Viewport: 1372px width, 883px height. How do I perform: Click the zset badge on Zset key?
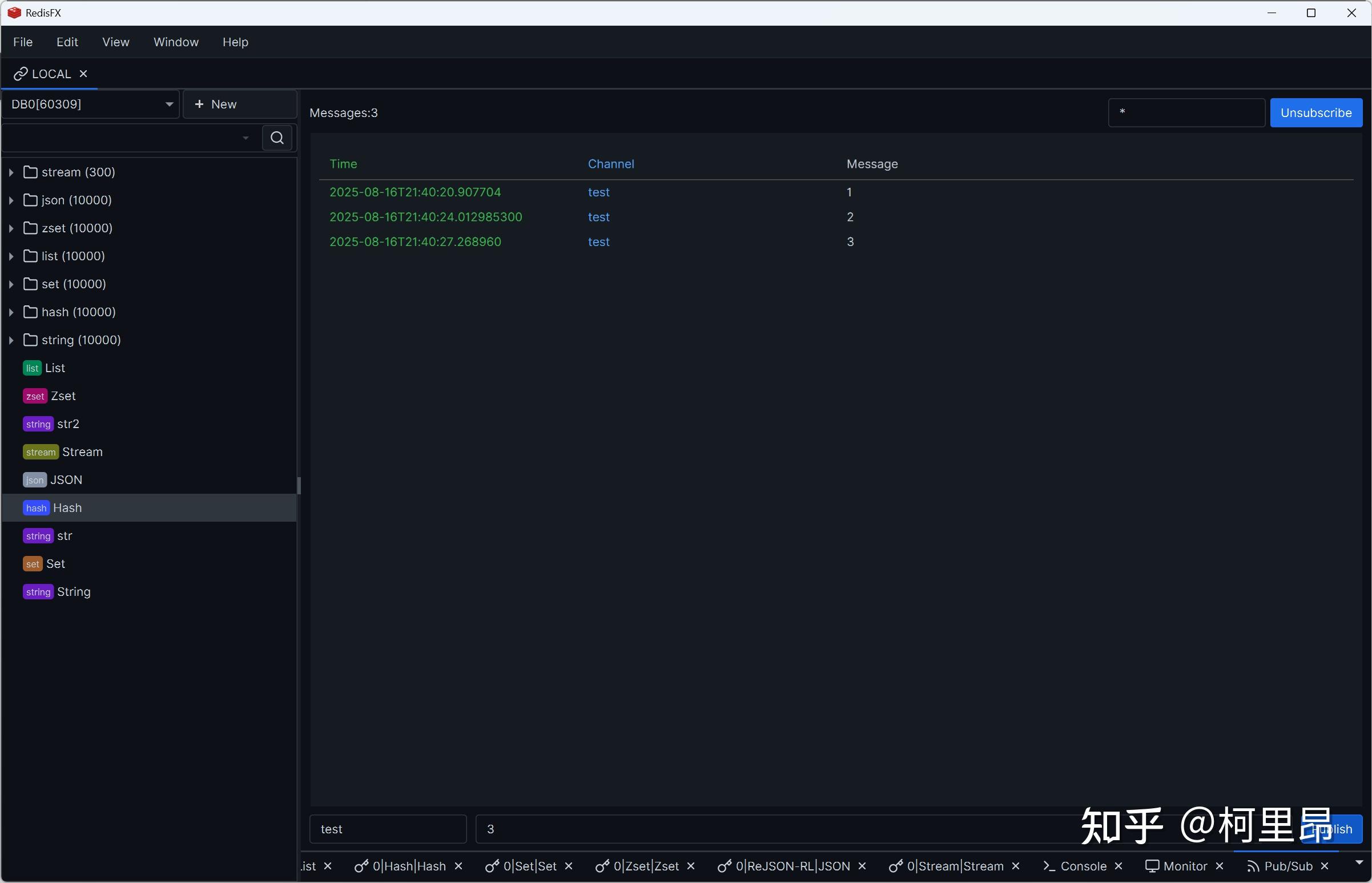click(x=35, y=396)
